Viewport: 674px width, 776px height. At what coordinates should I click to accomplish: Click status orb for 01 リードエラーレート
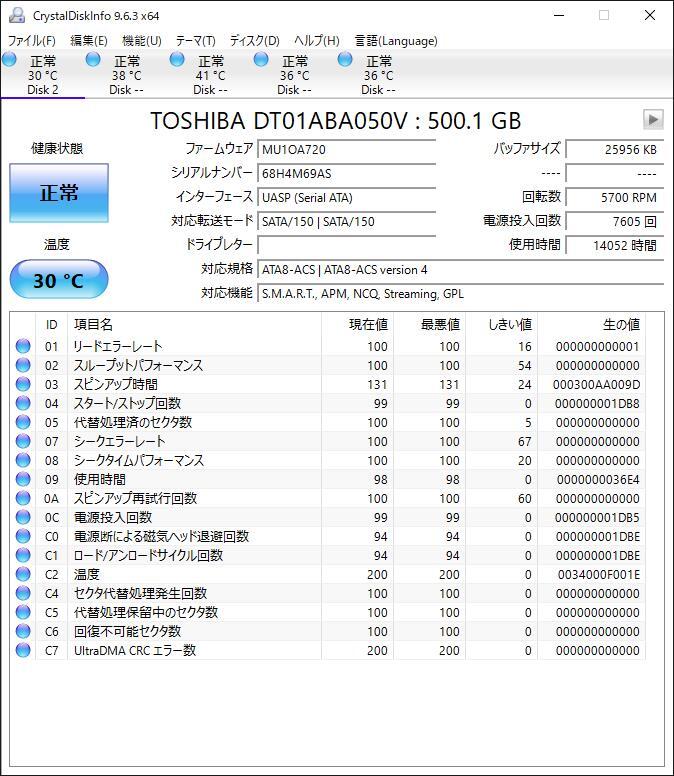[23, 346]
